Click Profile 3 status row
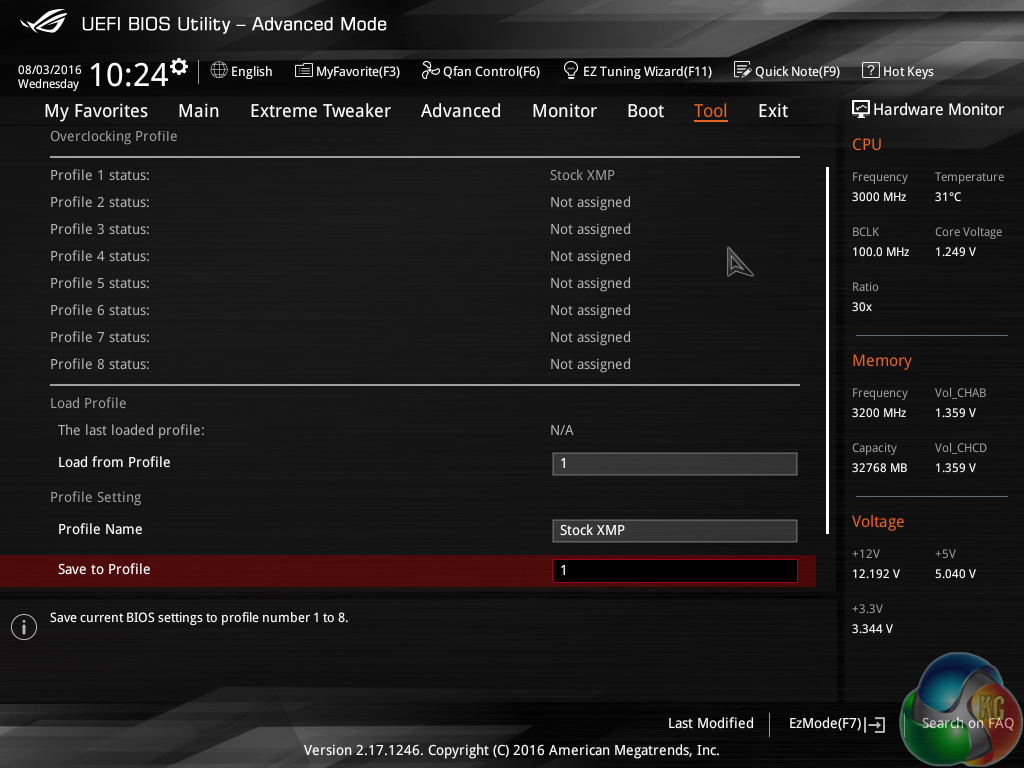Screen dimensions: 1024x768 click(x=424, y=229)
